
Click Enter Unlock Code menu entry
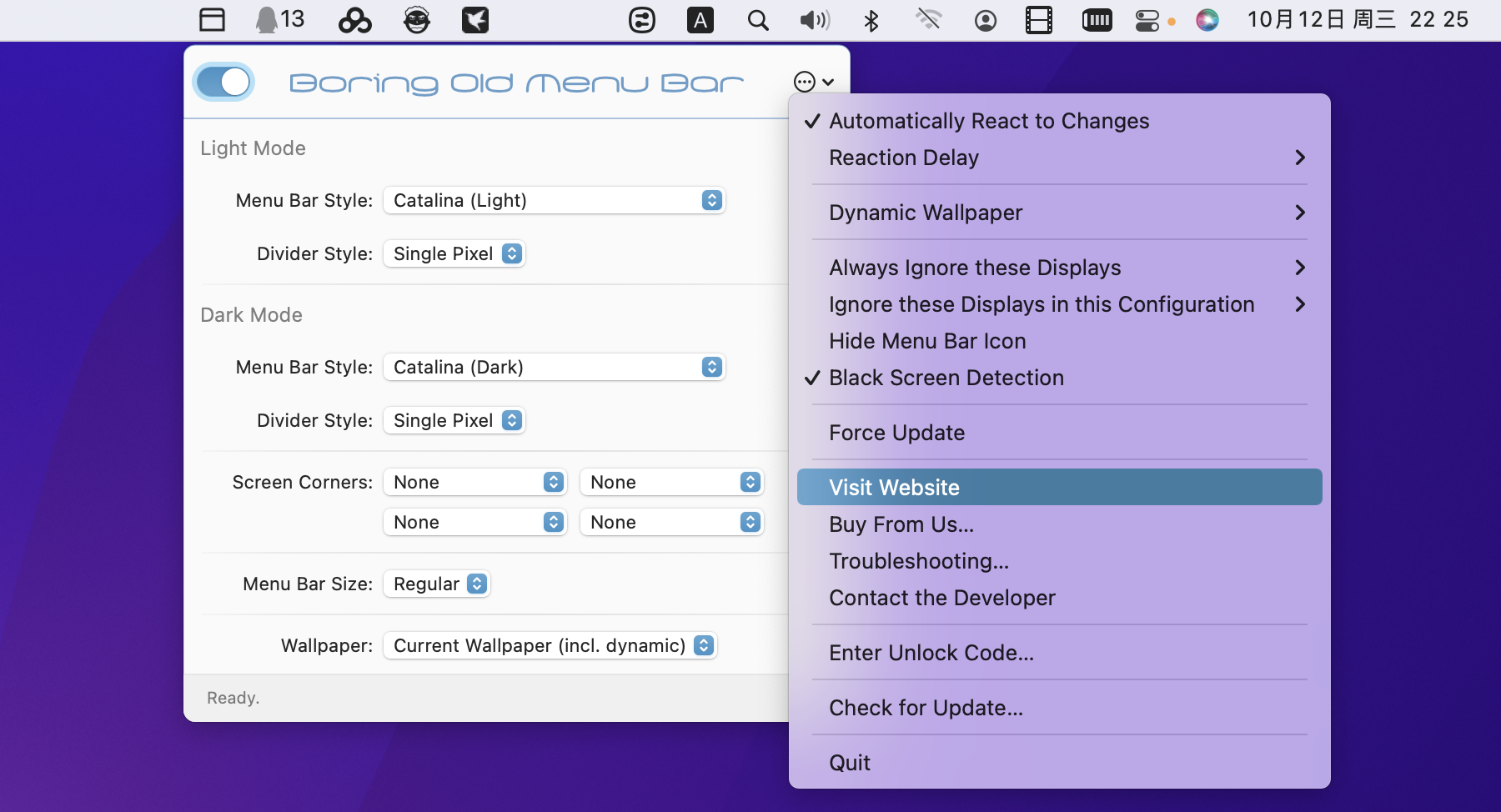(x=931, y=653)
